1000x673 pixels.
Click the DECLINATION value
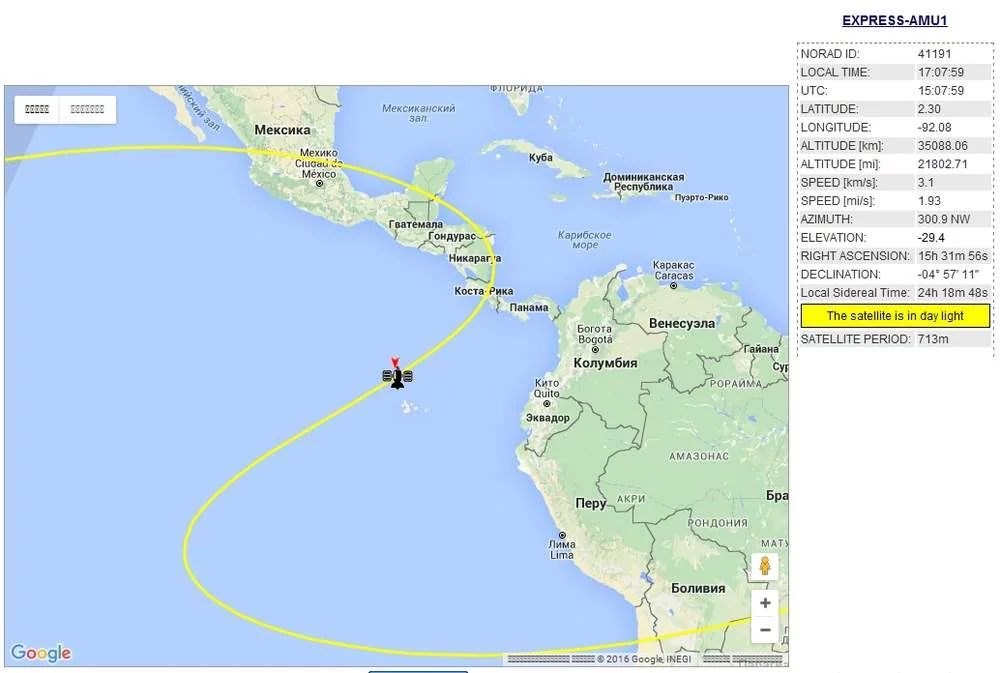[x=948, y=274]
